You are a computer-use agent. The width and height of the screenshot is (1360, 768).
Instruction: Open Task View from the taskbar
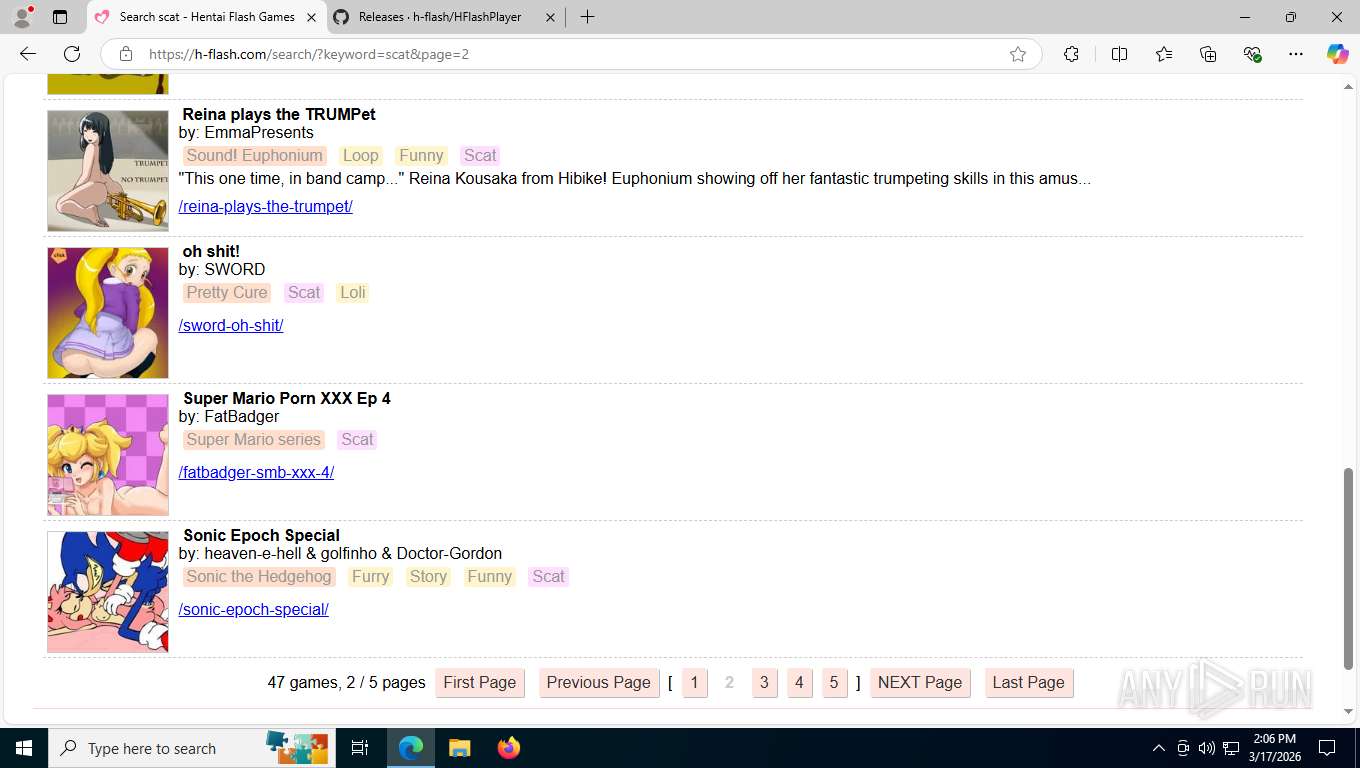[x=360, y=748]
